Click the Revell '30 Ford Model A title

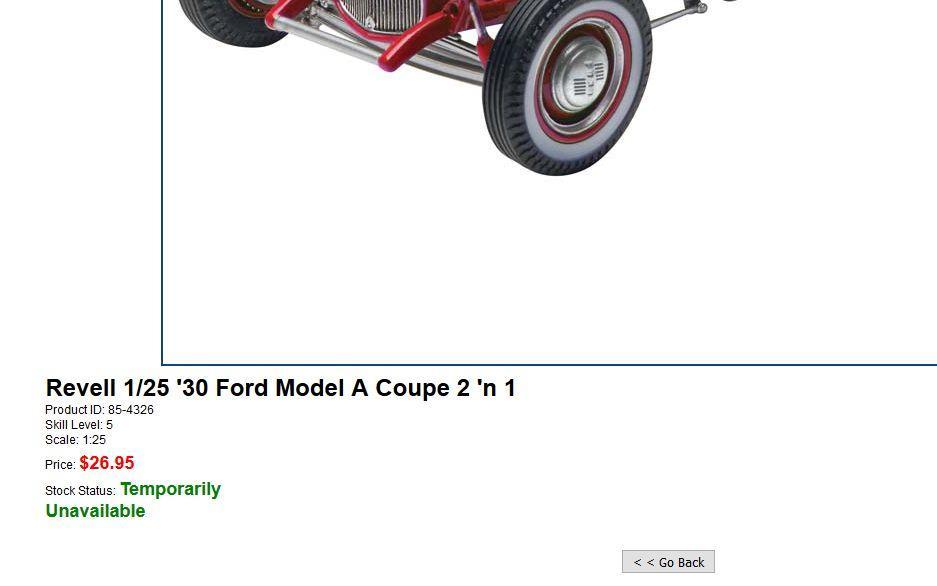click(280, 388)
